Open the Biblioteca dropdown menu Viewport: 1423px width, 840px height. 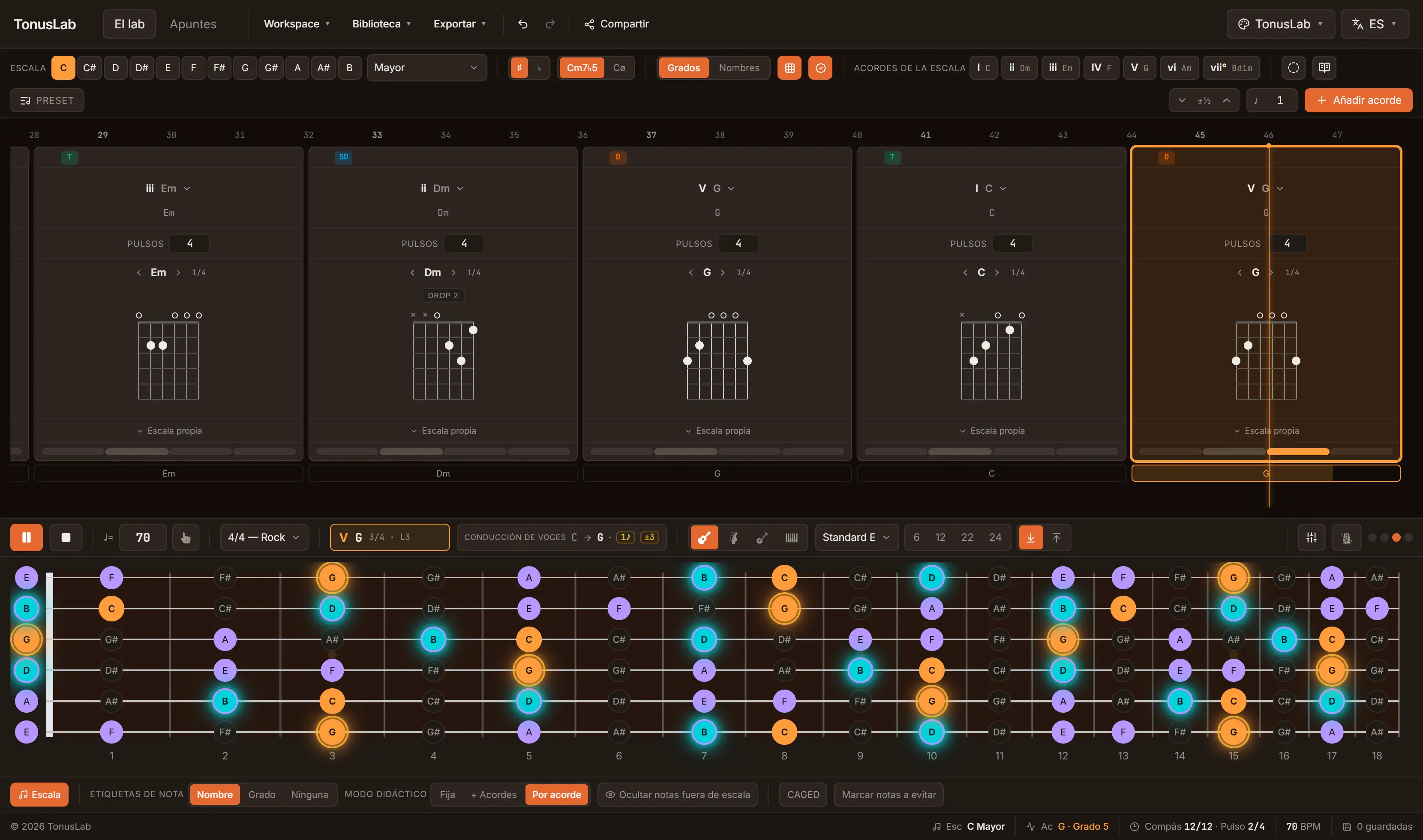click(381, 24)
